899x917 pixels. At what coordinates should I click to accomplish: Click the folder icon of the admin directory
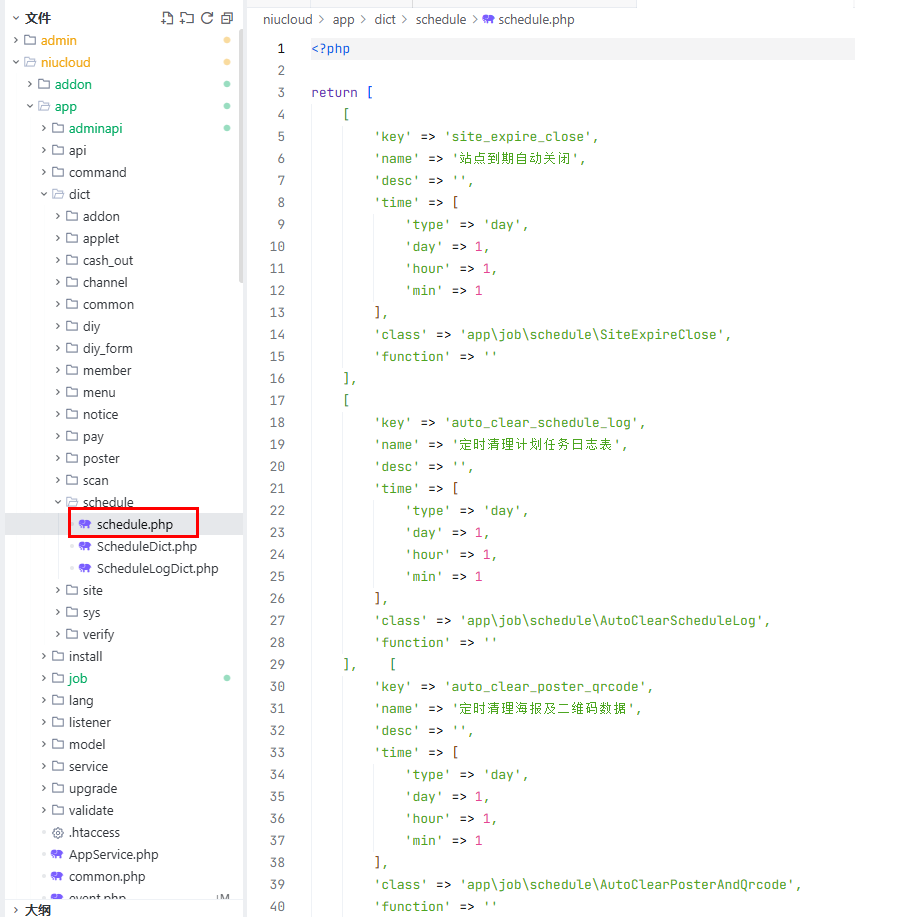click(x=30, y=41)
